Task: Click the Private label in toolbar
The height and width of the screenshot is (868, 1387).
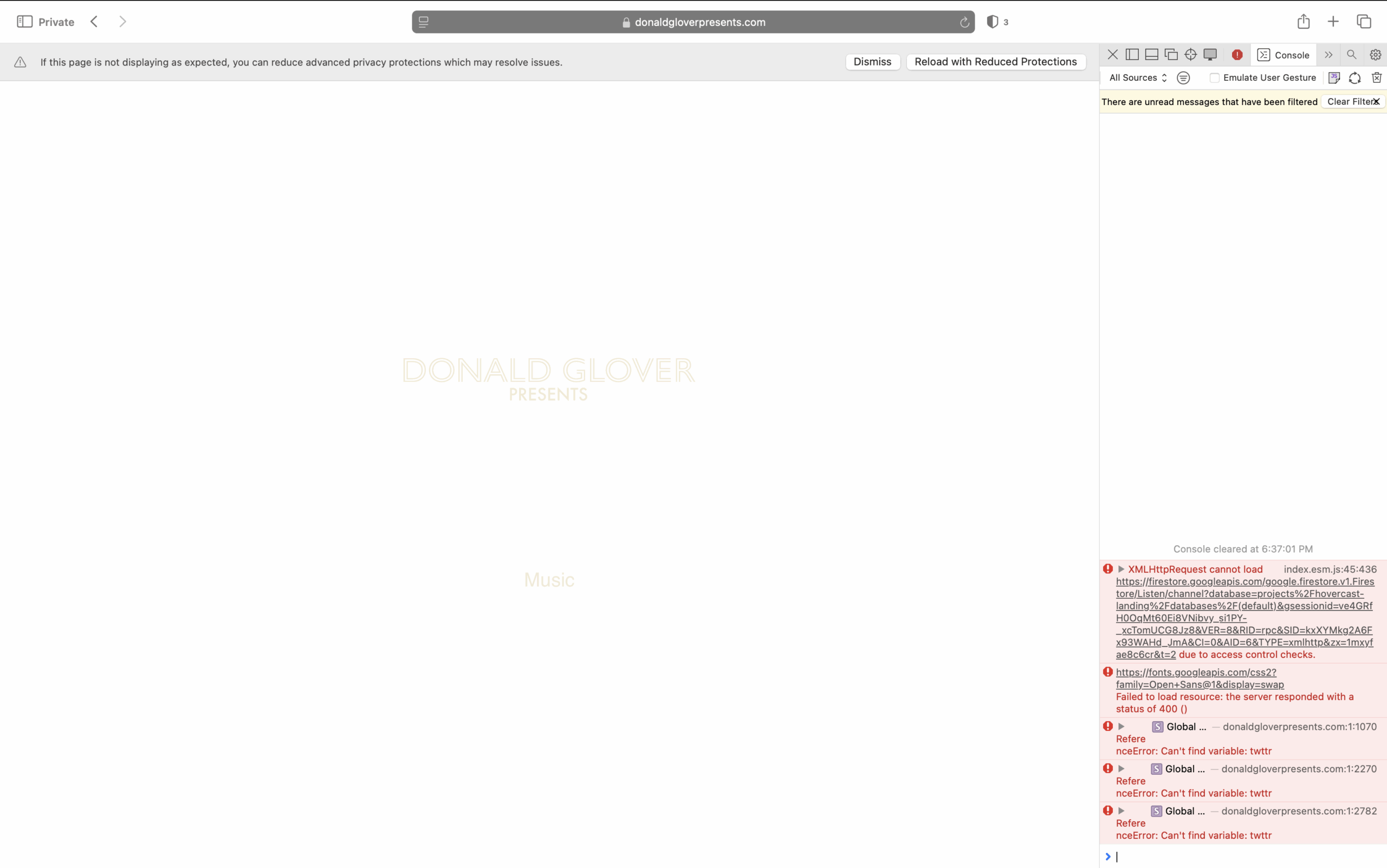Action: pos(56,22)
